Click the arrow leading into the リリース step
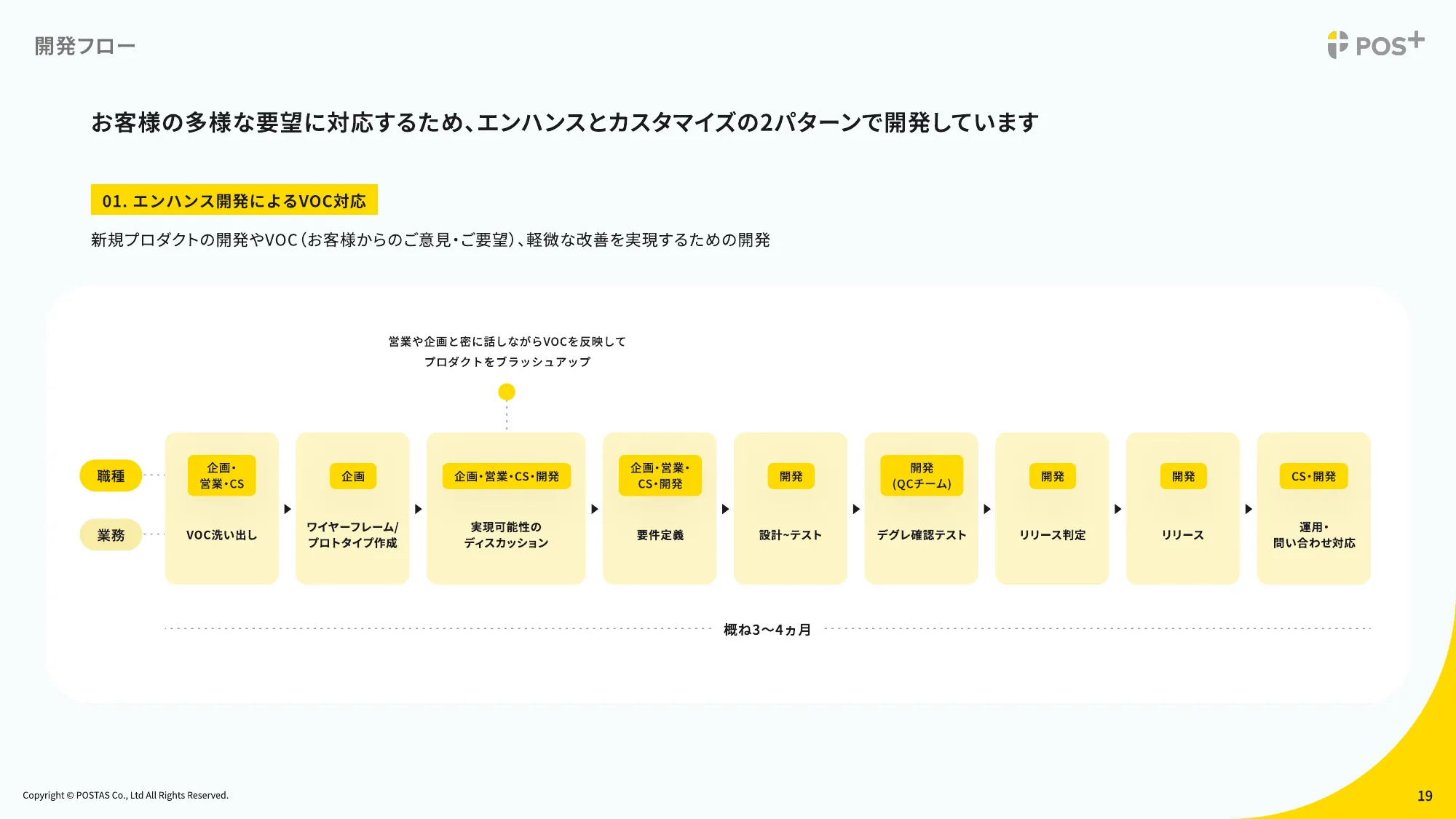The width and height of the screenshot is (1456, 819). click(1117, 509)
